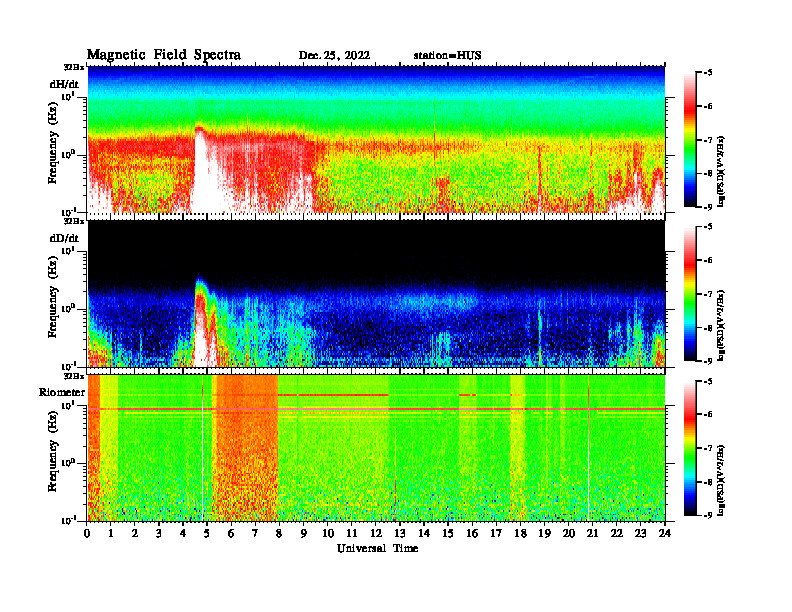
Task: Click the dD/dt spectrogram panel
Action: 376,293
